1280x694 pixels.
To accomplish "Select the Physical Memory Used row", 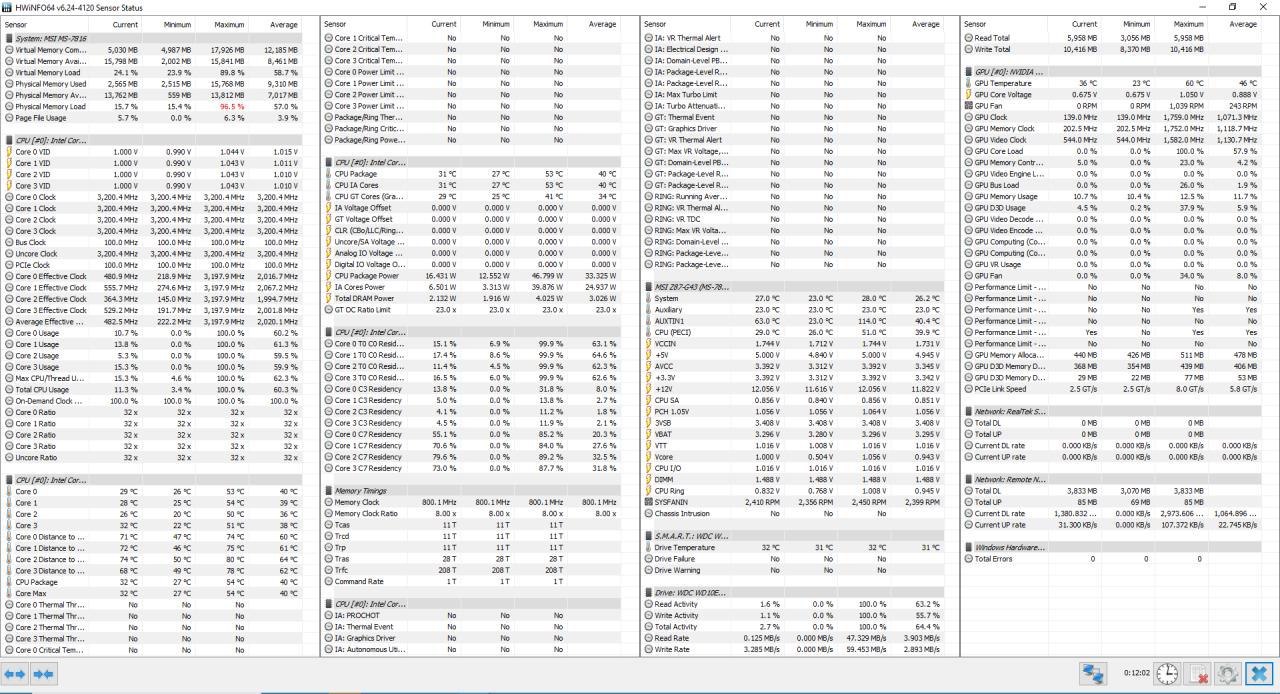I will pyautogui.click(x=151, y=84).
